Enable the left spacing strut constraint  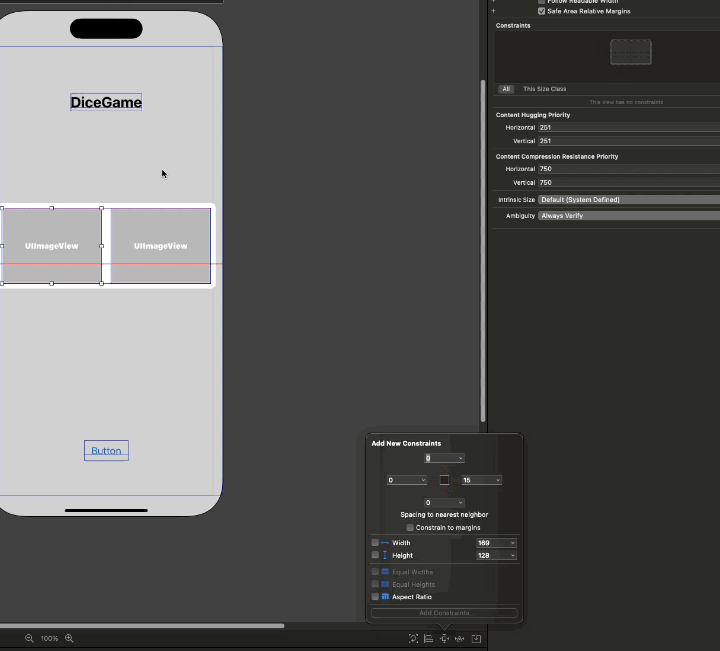[x=433, y=480]
